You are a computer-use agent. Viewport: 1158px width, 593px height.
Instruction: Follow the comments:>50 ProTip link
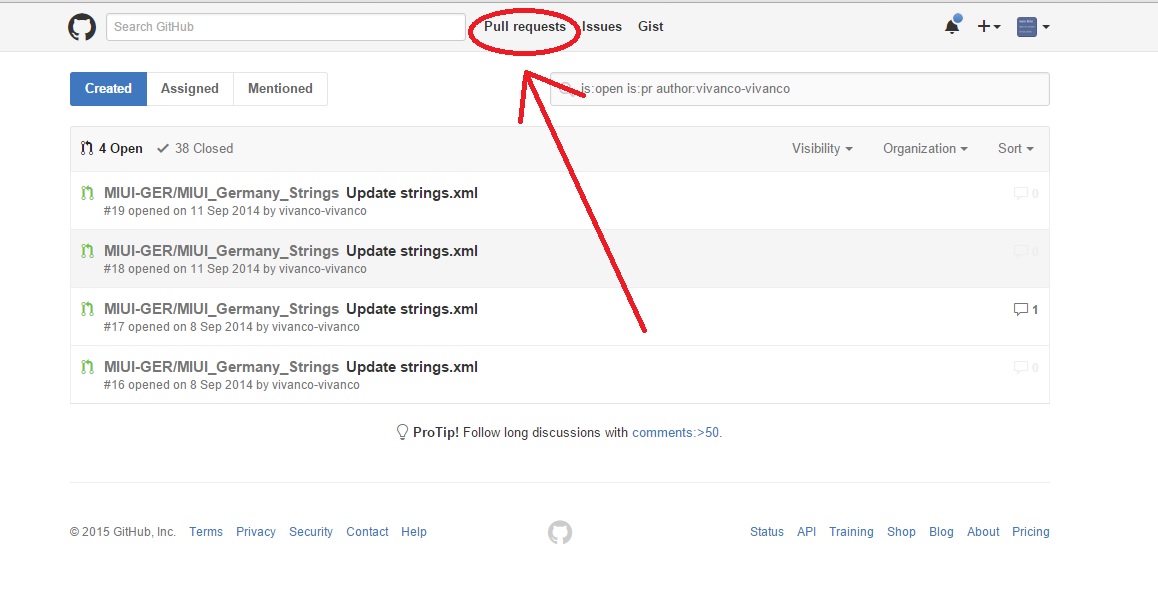click(x=676, y=433)
